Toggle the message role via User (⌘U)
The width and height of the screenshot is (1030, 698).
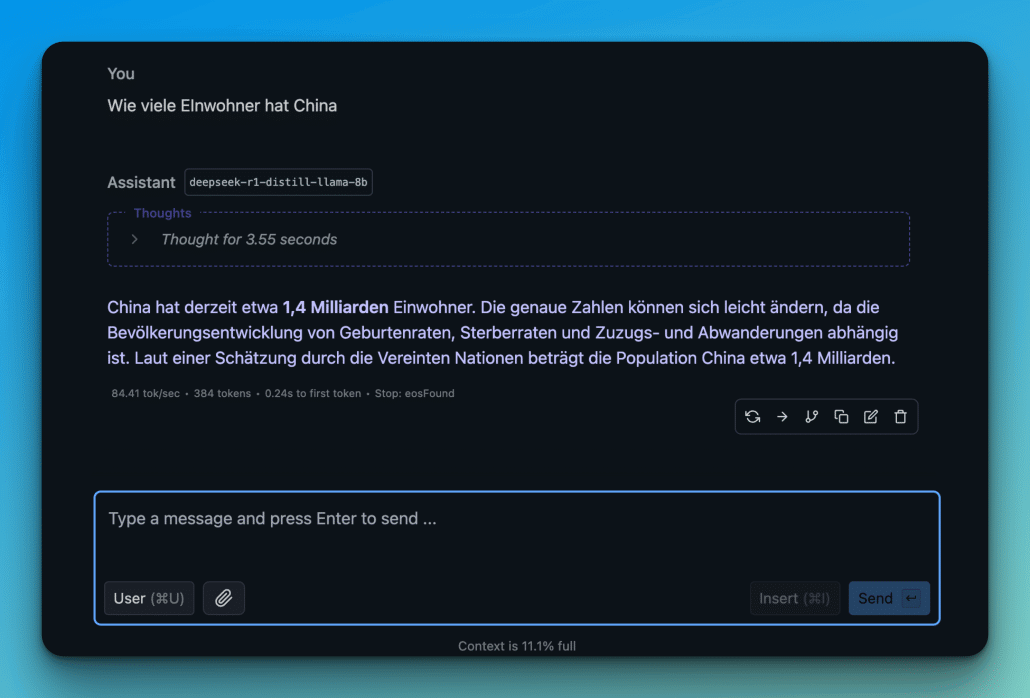(x=149, y=597)
